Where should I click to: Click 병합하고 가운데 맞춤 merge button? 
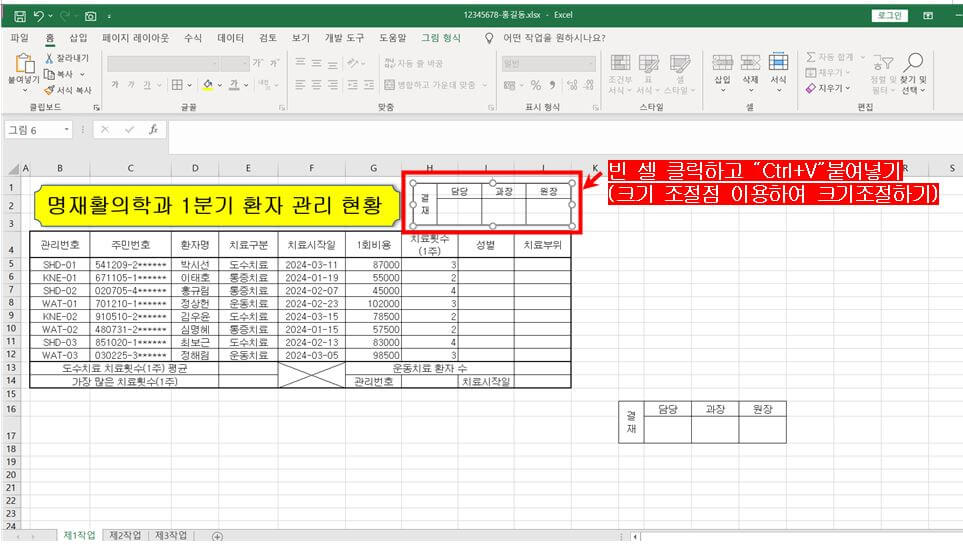pyautogui.click(x=430, y=85)
